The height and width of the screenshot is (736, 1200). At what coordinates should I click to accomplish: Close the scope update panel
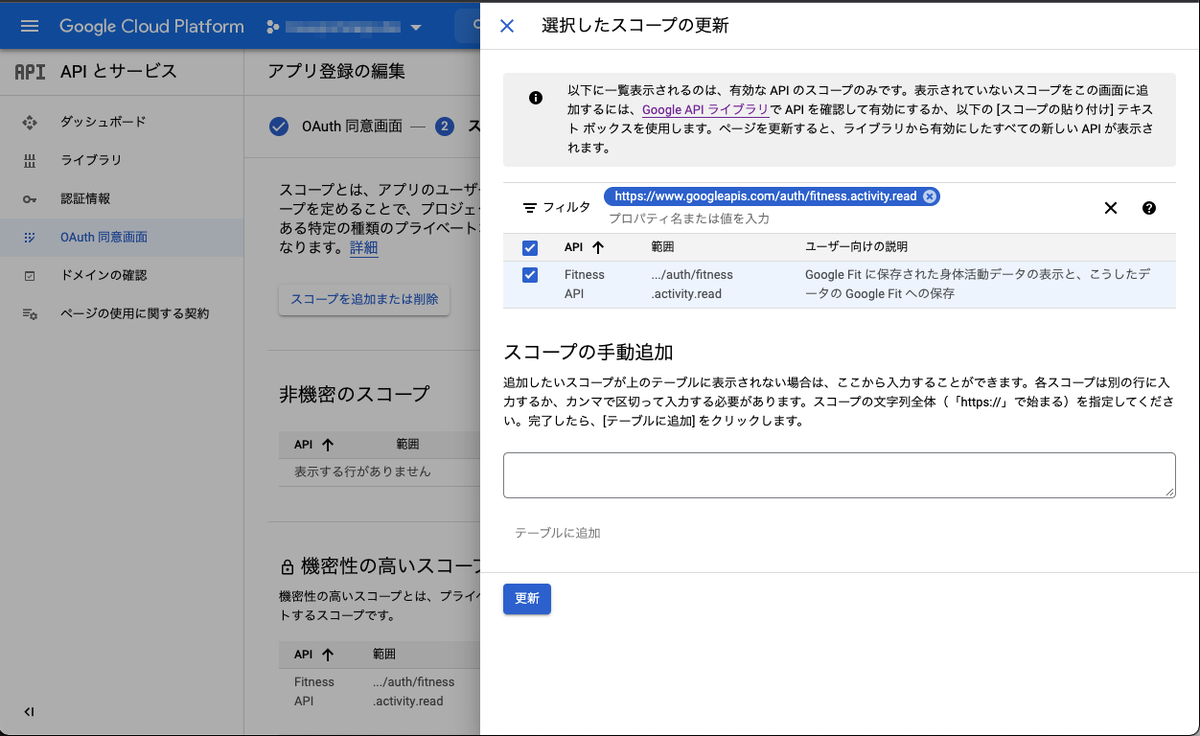[x=507, y=26]
